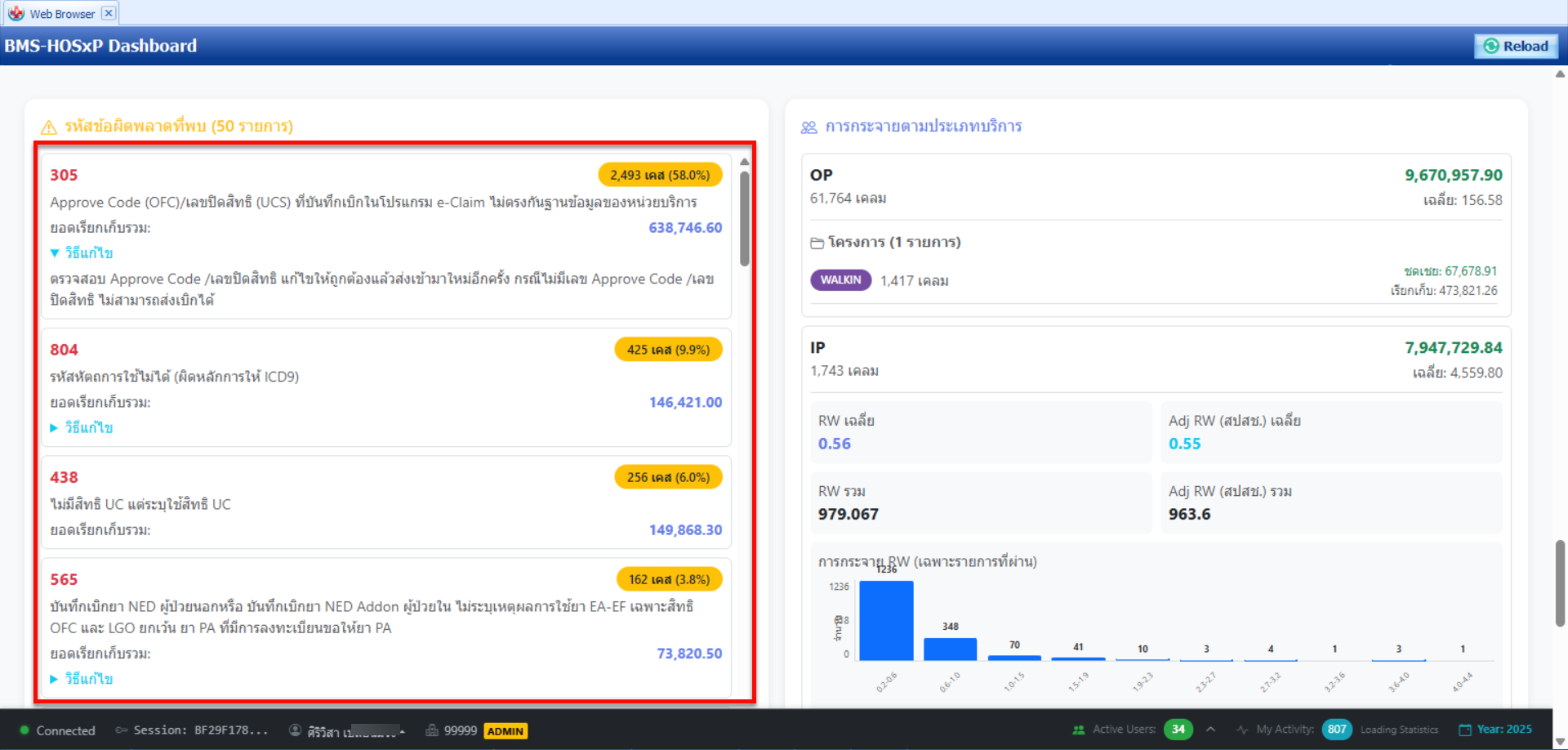Expand the Active Users chevron arrow
The image size is (1568, 750).
1210,729
